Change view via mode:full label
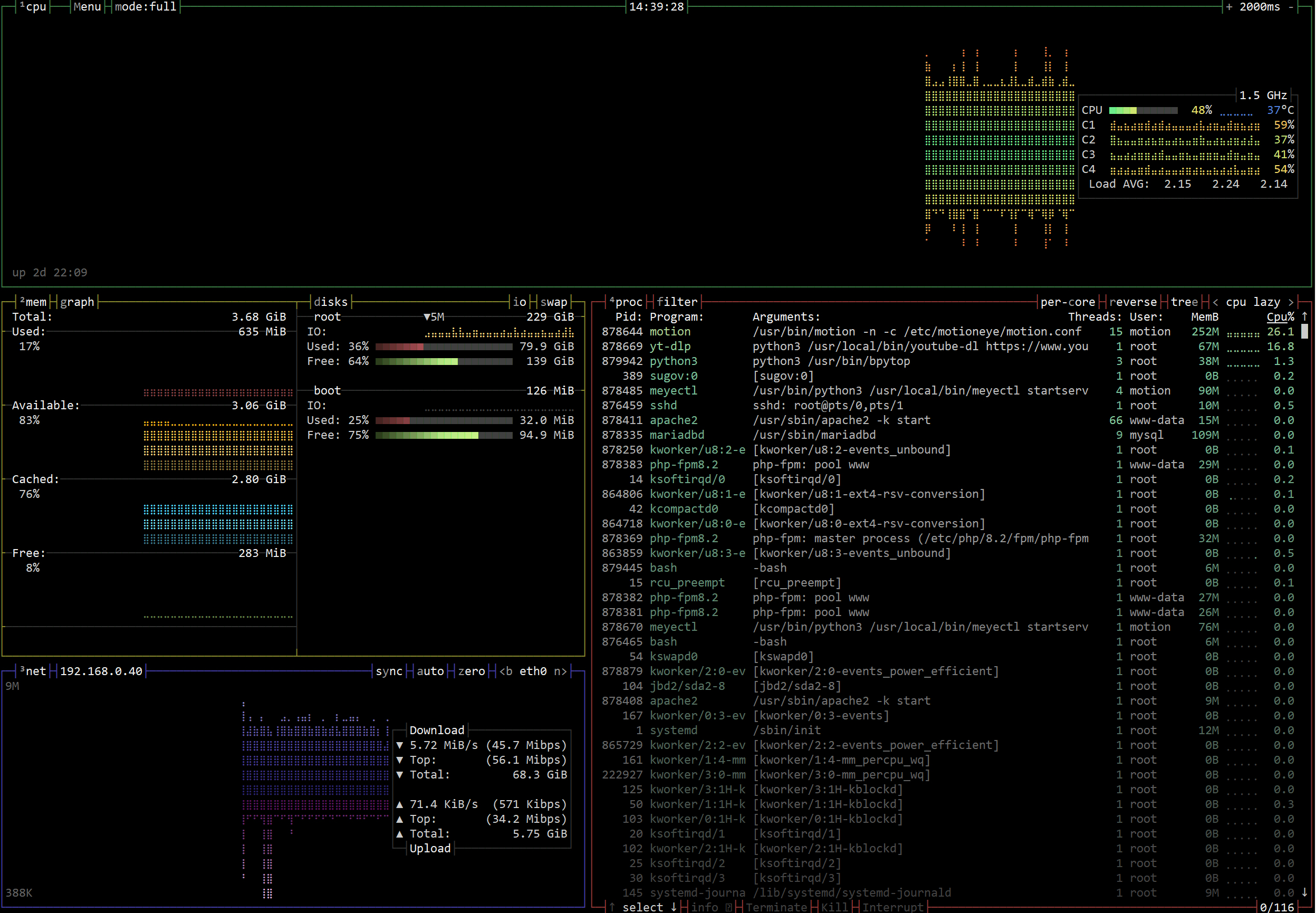Image resolution: width=1316 pixels, height=913 pixels. pos(145,7)
